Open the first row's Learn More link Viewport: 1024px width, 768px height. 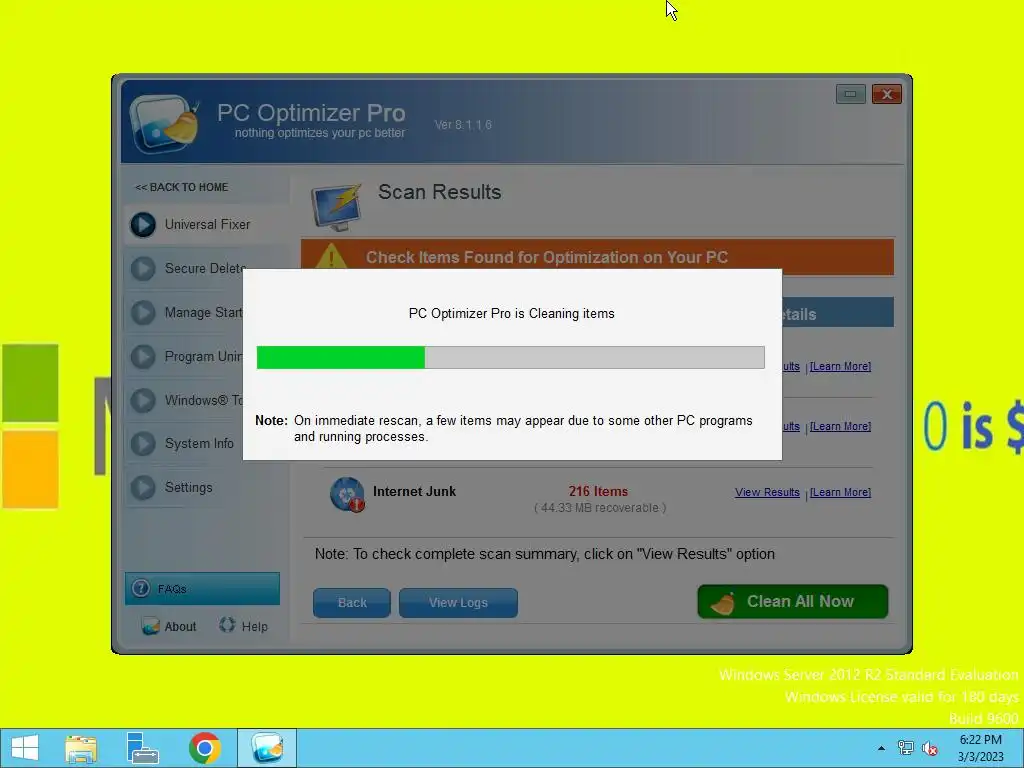point(840,366)
